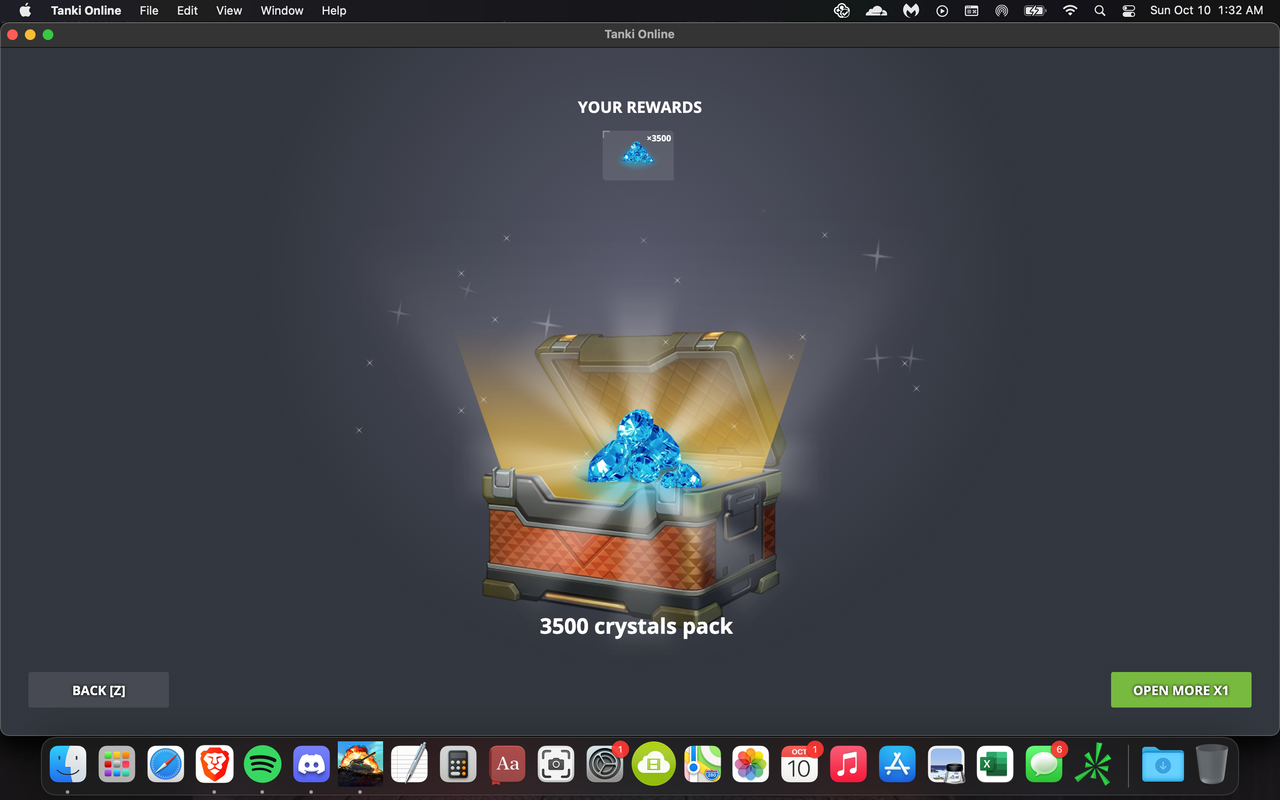Click the green starburst dock icon
1280x800 pixels.
click(1092, 764)
